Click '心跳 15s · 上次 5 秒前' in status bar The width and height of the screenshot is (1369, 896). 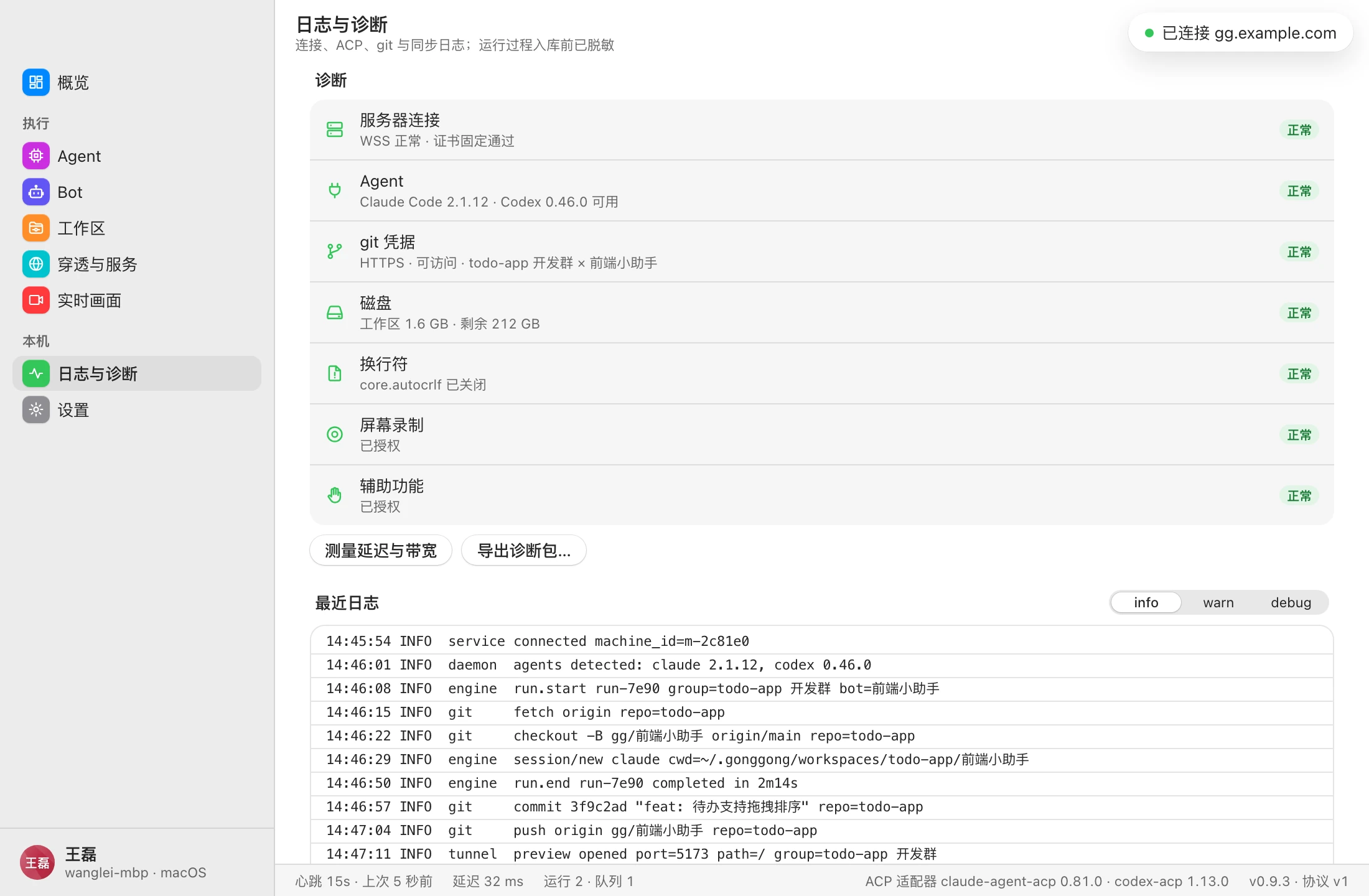(x=363, y=881)
